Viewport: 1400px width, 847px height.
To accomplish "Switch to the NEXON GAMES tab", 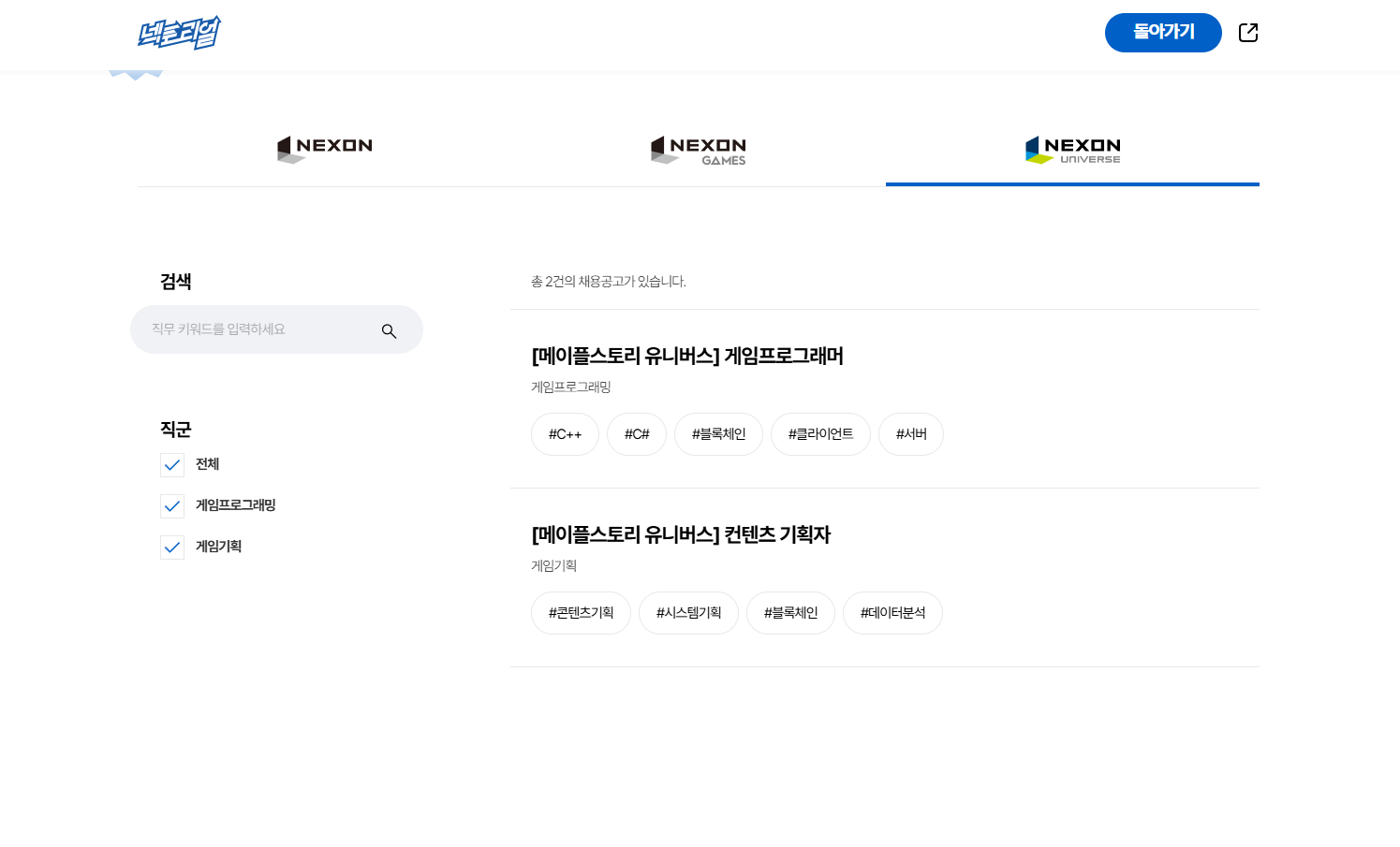I will click(699, 150).
